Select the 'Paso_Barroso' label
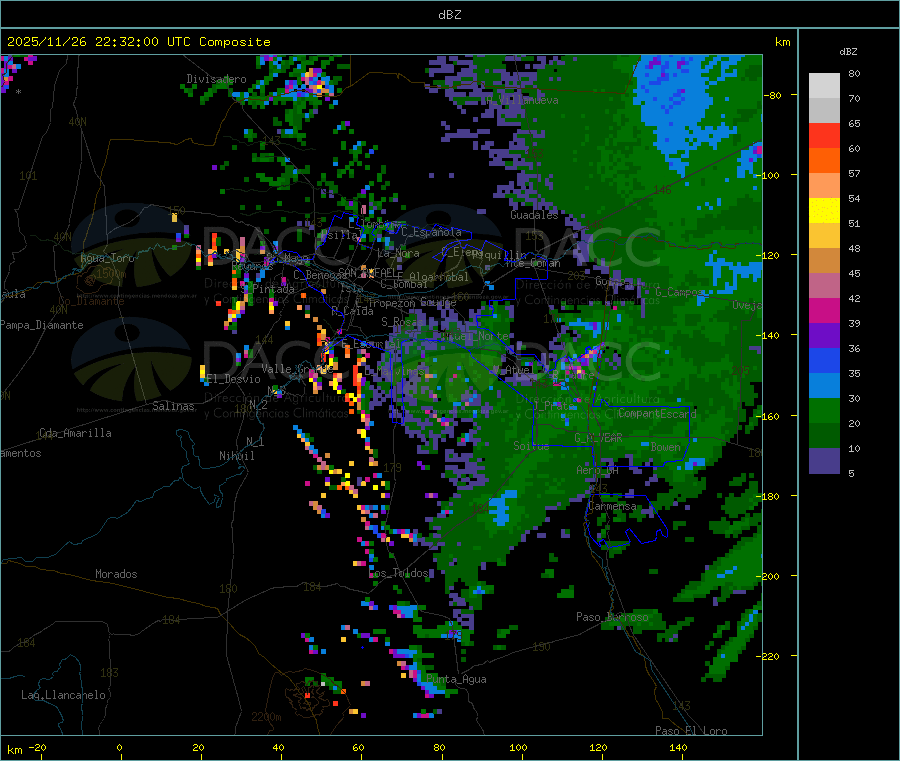900x761 pixels. [x=612, y=618]
